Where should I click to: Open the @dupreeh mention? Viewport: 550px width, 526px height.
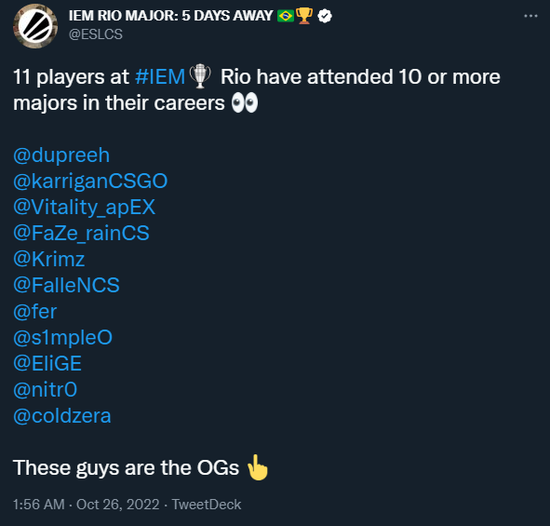61,155
